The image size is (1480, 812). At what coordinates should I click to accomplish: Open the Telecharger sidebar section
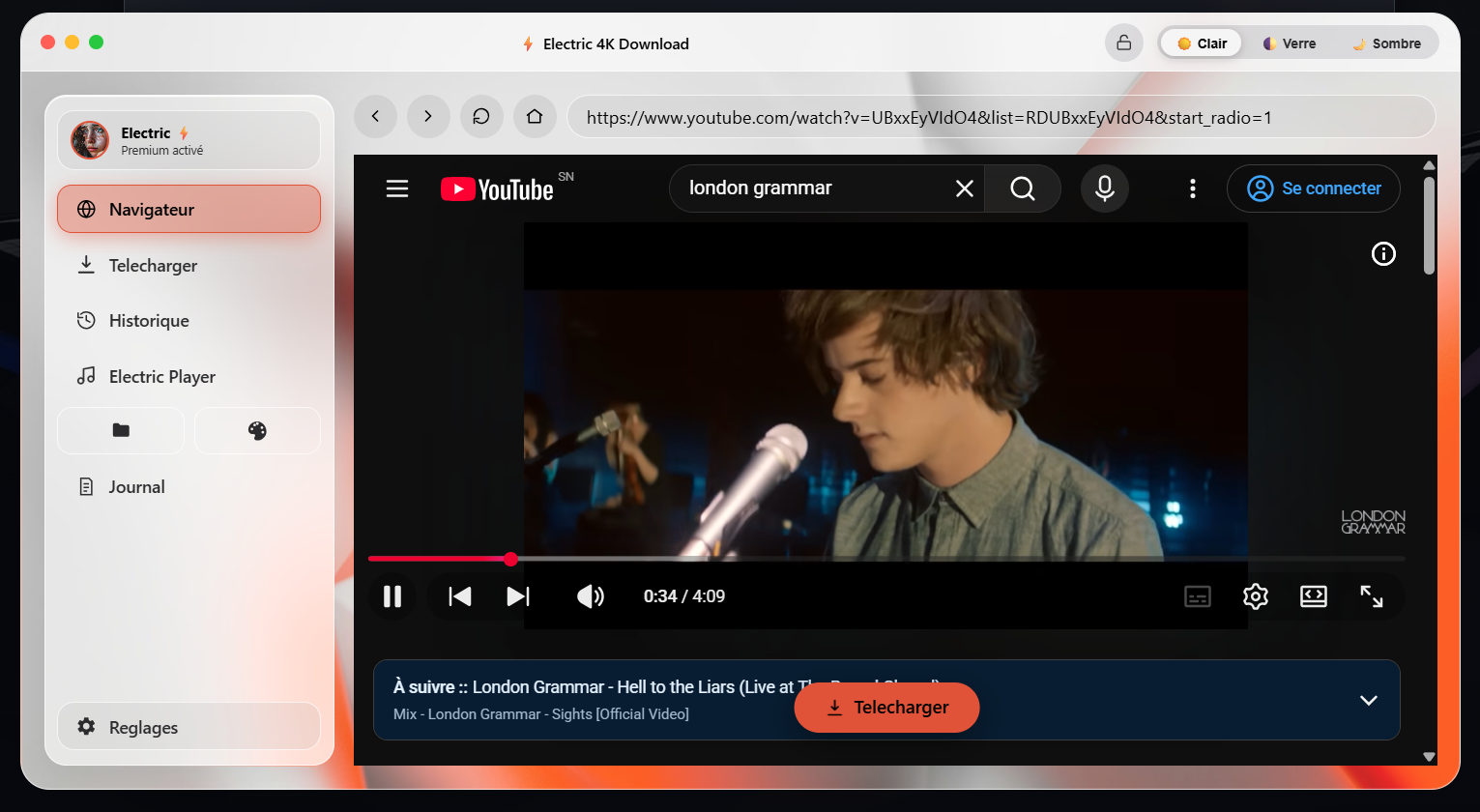[189, 265]
